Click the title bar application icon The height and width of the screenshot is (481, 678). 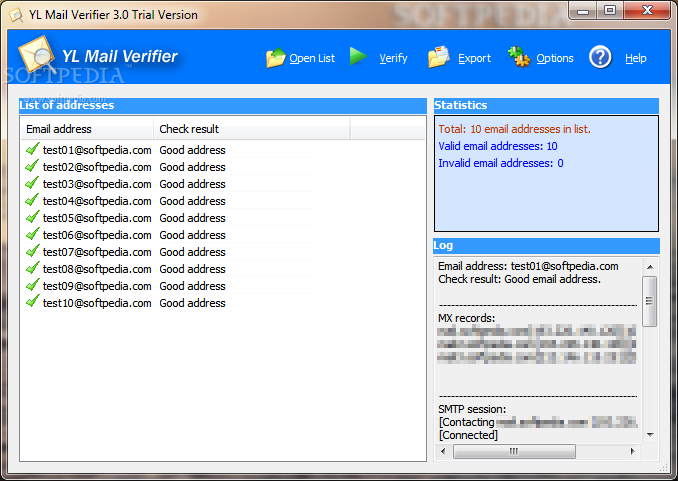tap(16, 15)
